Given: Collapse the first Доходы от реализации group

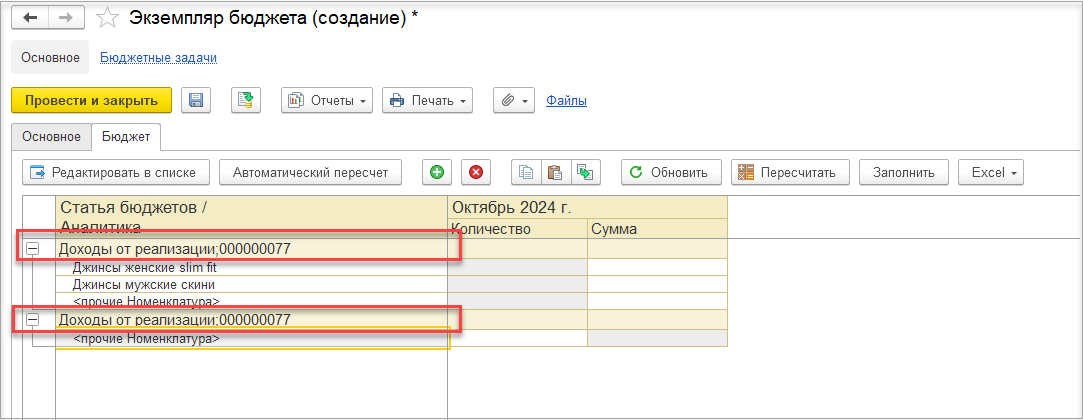Looking at the screenshot, I should click(x=33, y=248).
